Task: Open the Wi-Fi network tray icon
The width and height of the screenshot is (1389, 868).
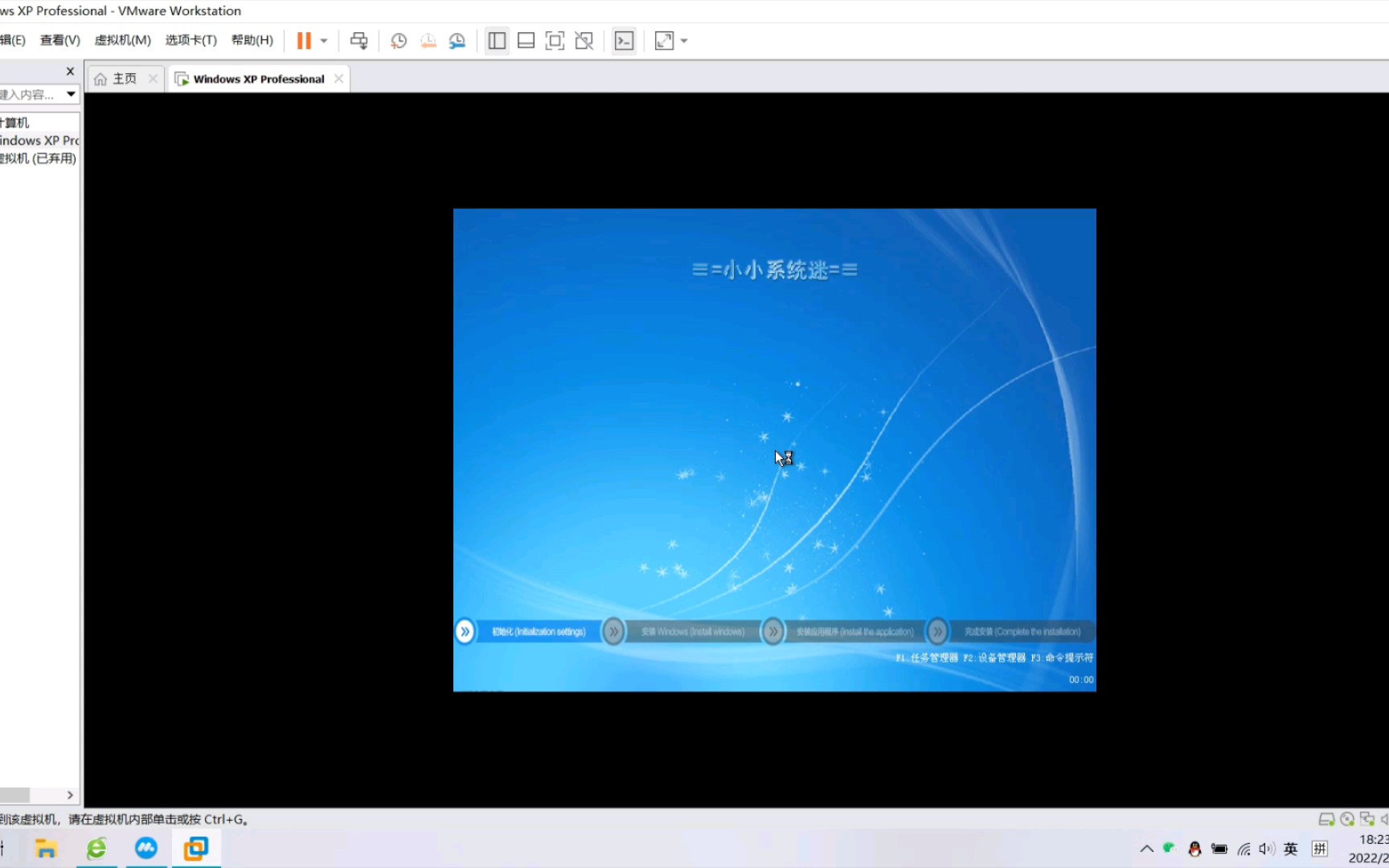Action: pos(1244,849)
